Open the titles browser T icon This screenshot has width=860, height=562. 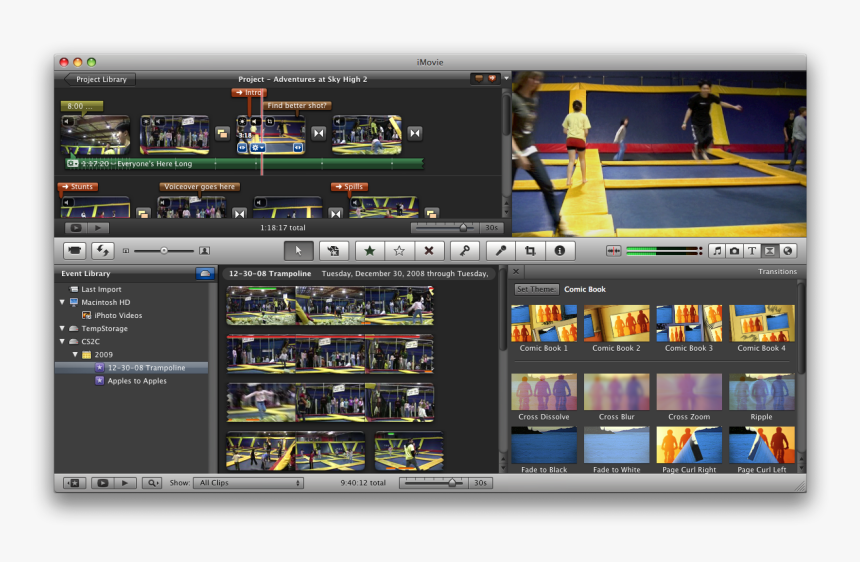pos(752,251)
